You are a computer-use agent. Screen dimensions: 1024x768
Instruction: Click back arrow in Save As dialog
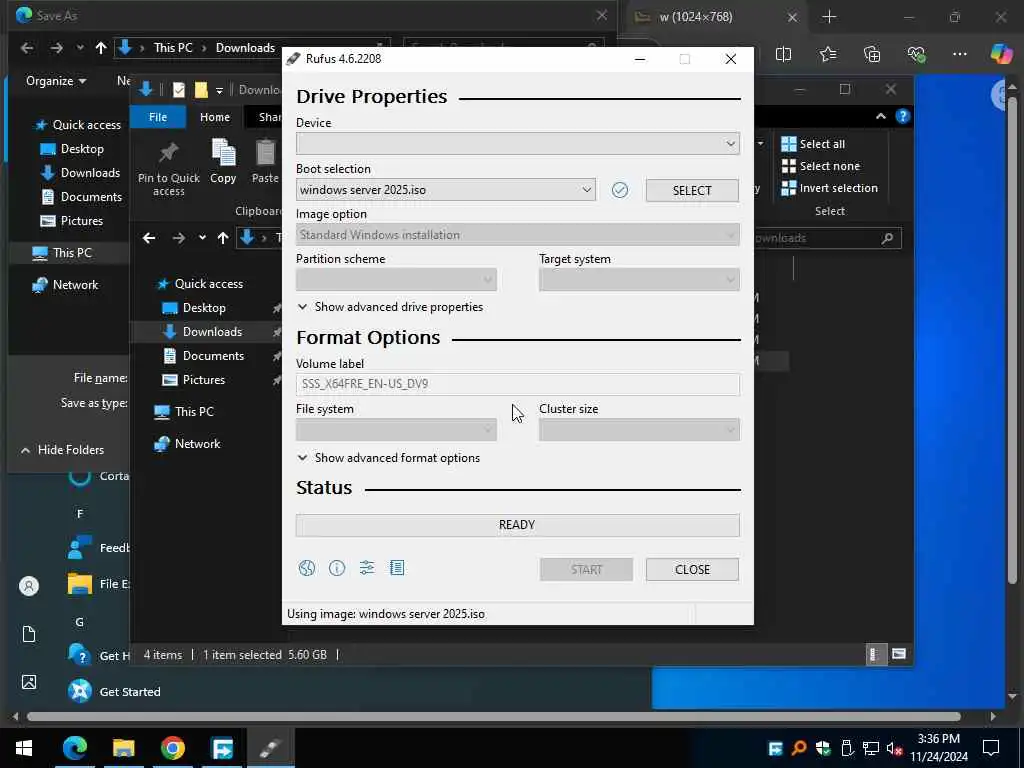27,48
